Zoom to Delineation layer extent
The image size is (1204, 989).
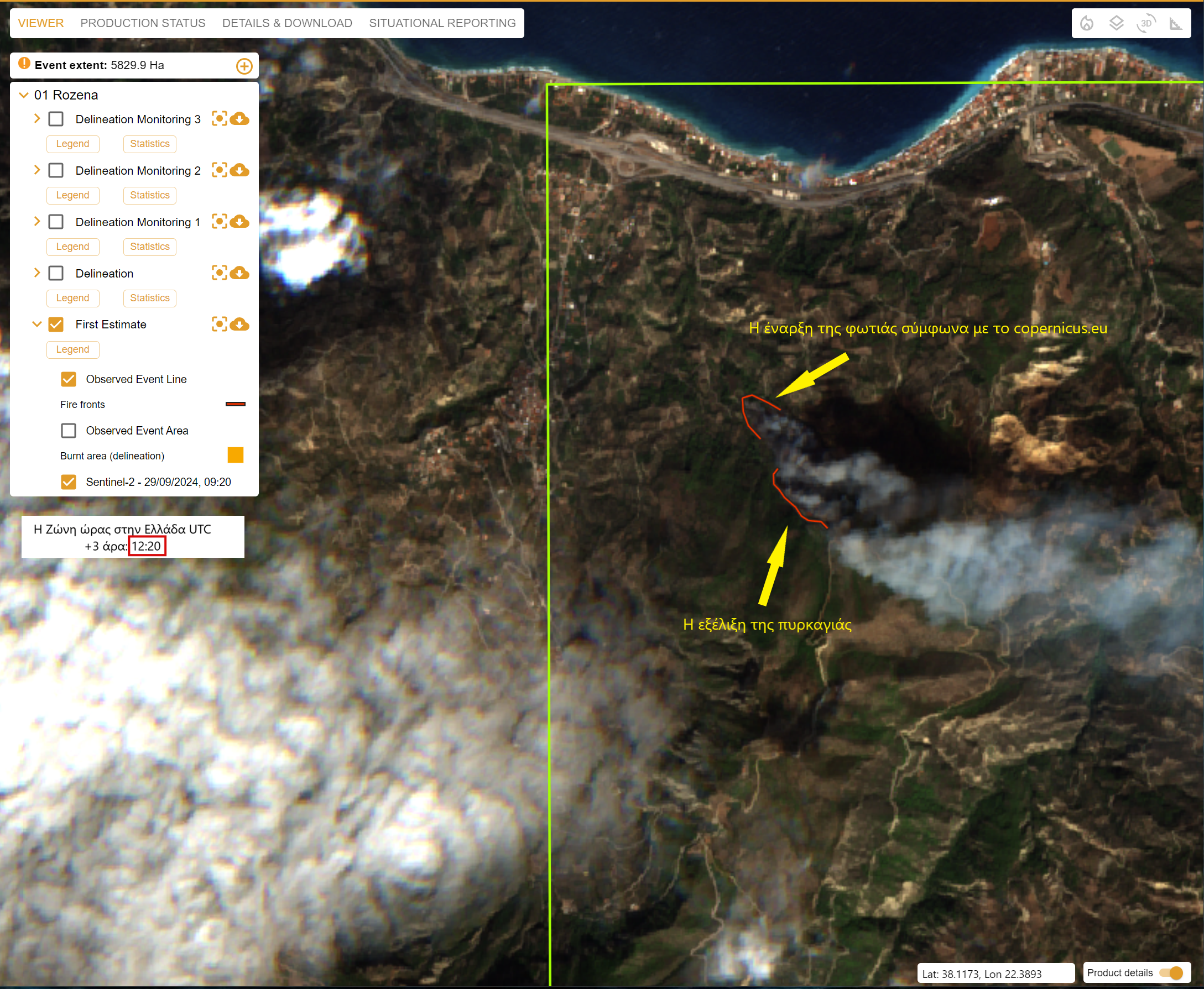[220, 273]
